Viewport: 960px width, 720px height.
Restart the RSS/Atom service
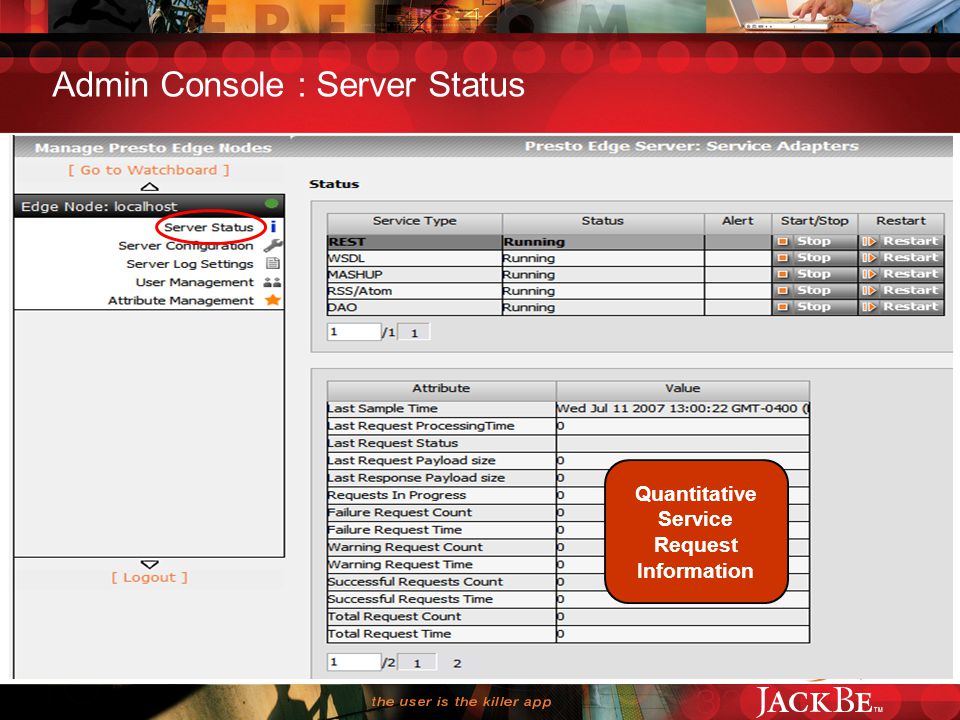tap(901, 290)
